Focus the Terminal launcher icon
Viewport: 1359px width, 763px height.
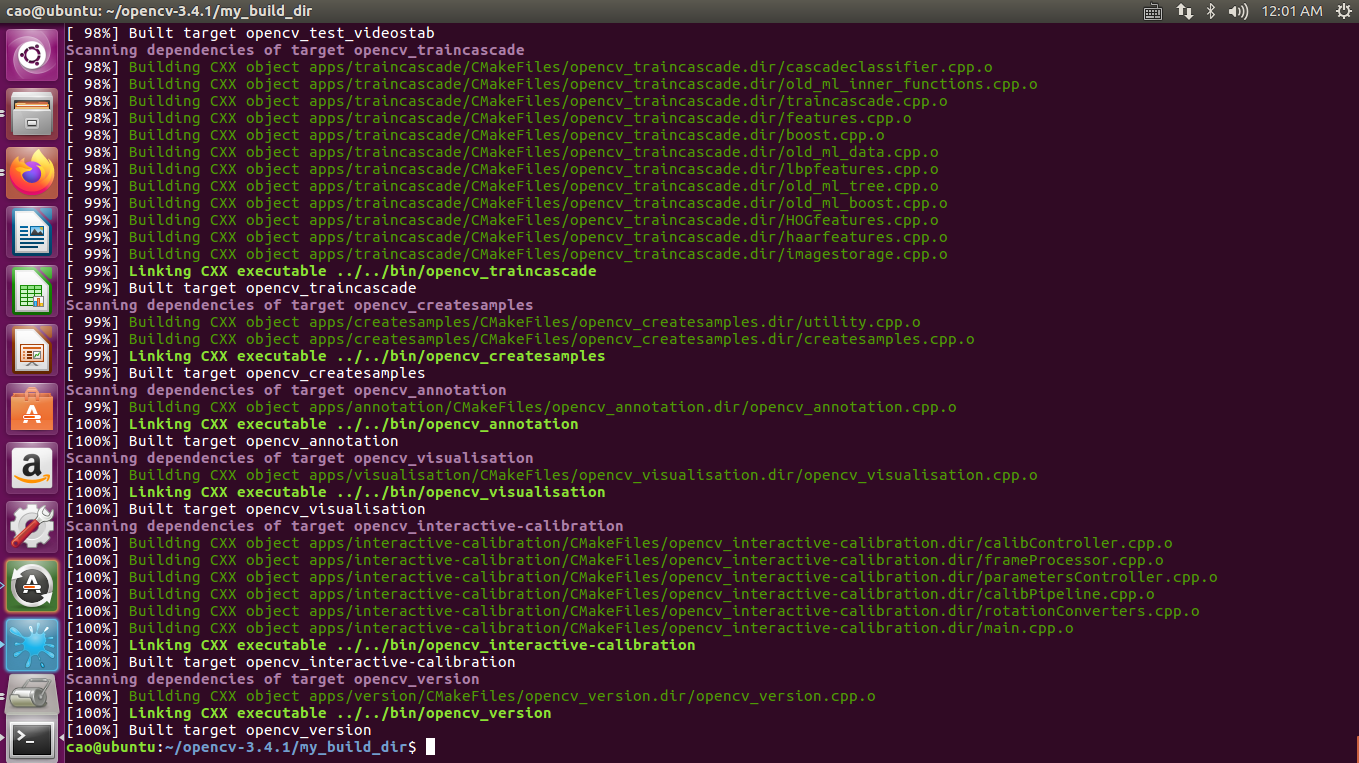click(32, 741)
